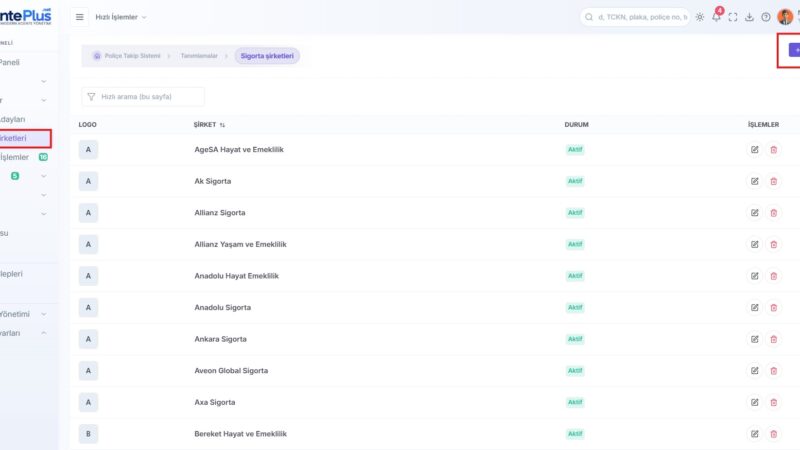Edit the Ak Sigorta row
Image resolution: width=800 pixels, height=450 pixels.
coord(754,181)
